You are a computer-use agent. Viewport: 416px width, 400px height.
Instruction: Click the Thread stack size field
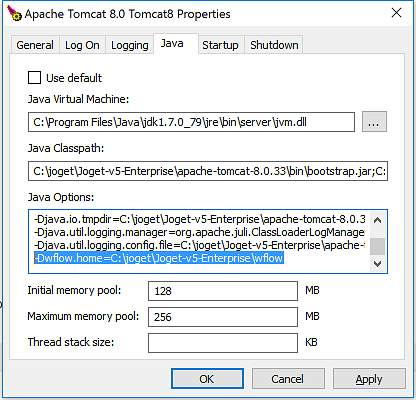[x=223, y=343]
